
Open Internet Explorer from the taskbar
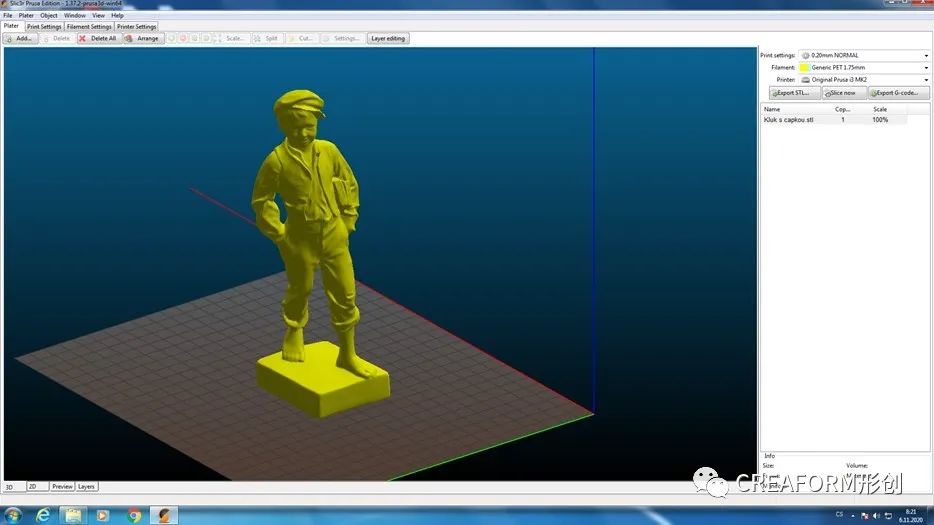tap(43, 515)
